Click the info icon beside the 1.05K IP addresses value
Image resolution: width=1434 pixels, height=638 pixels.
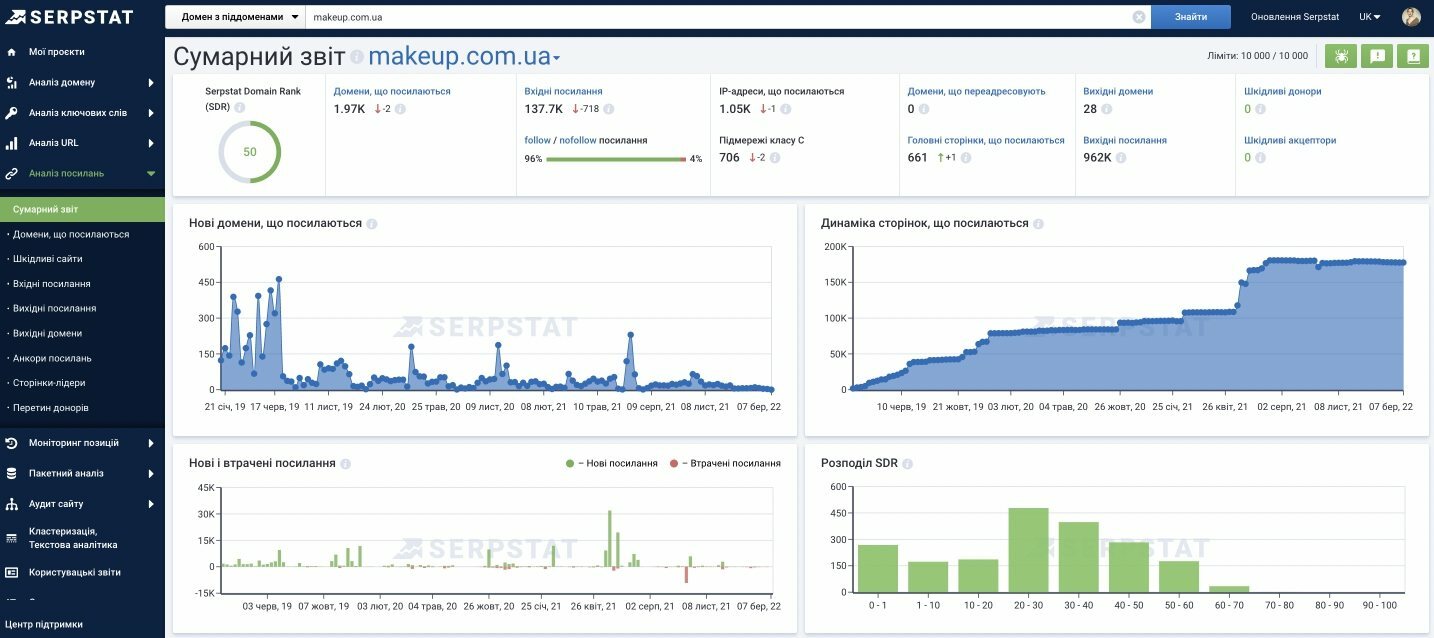coord(787,109)
